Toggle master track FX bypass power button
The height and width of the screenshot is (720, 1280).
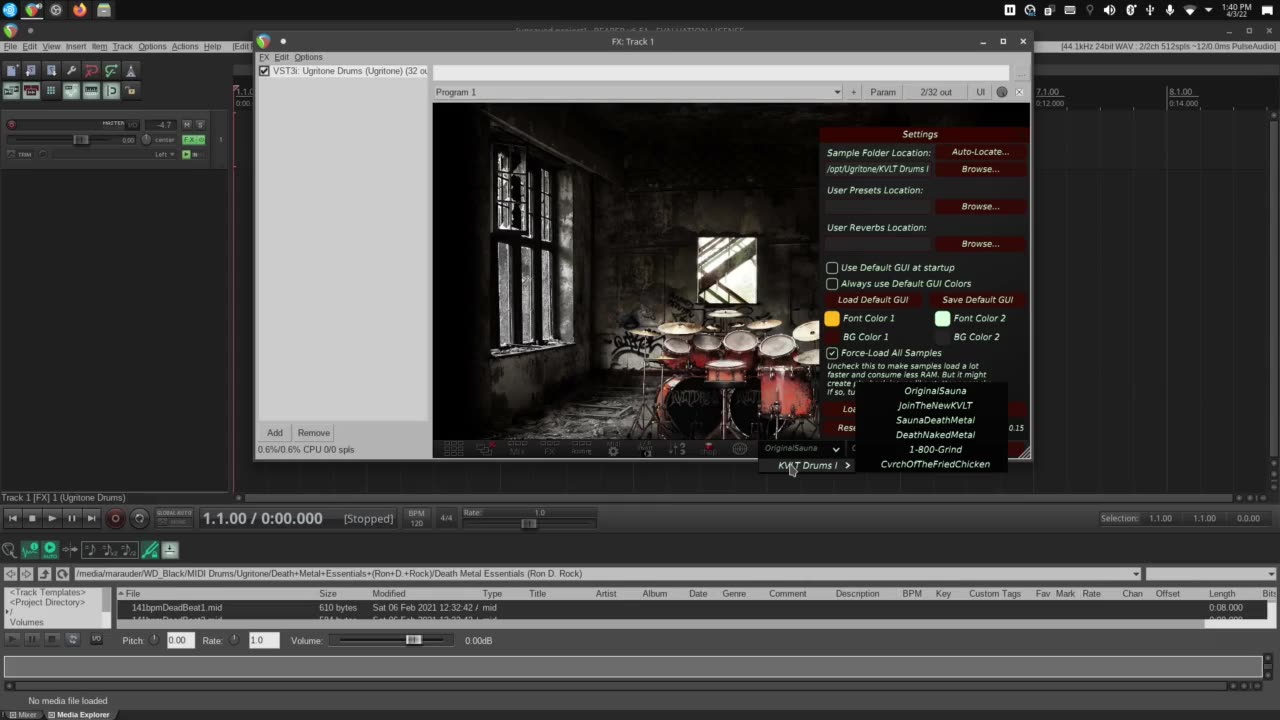pyautogui.click(x=201, y=140)
